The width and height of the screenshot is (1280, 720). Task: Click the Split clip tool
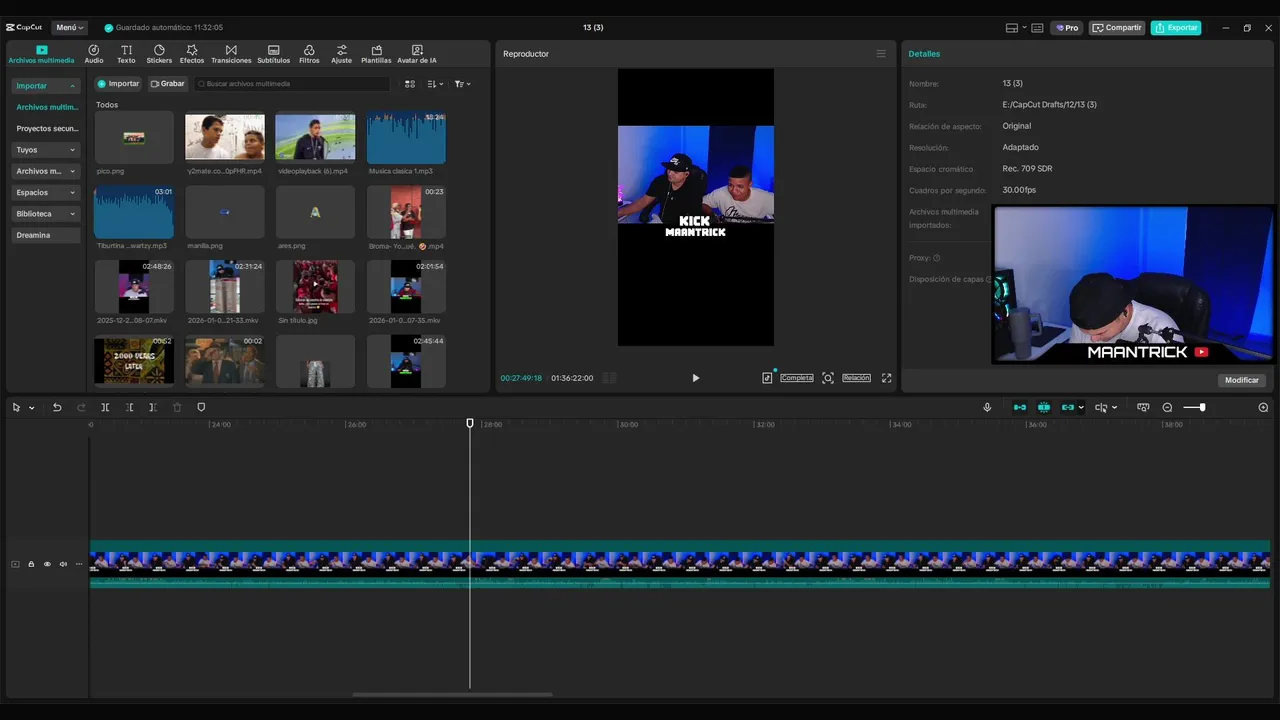point(105,407)
